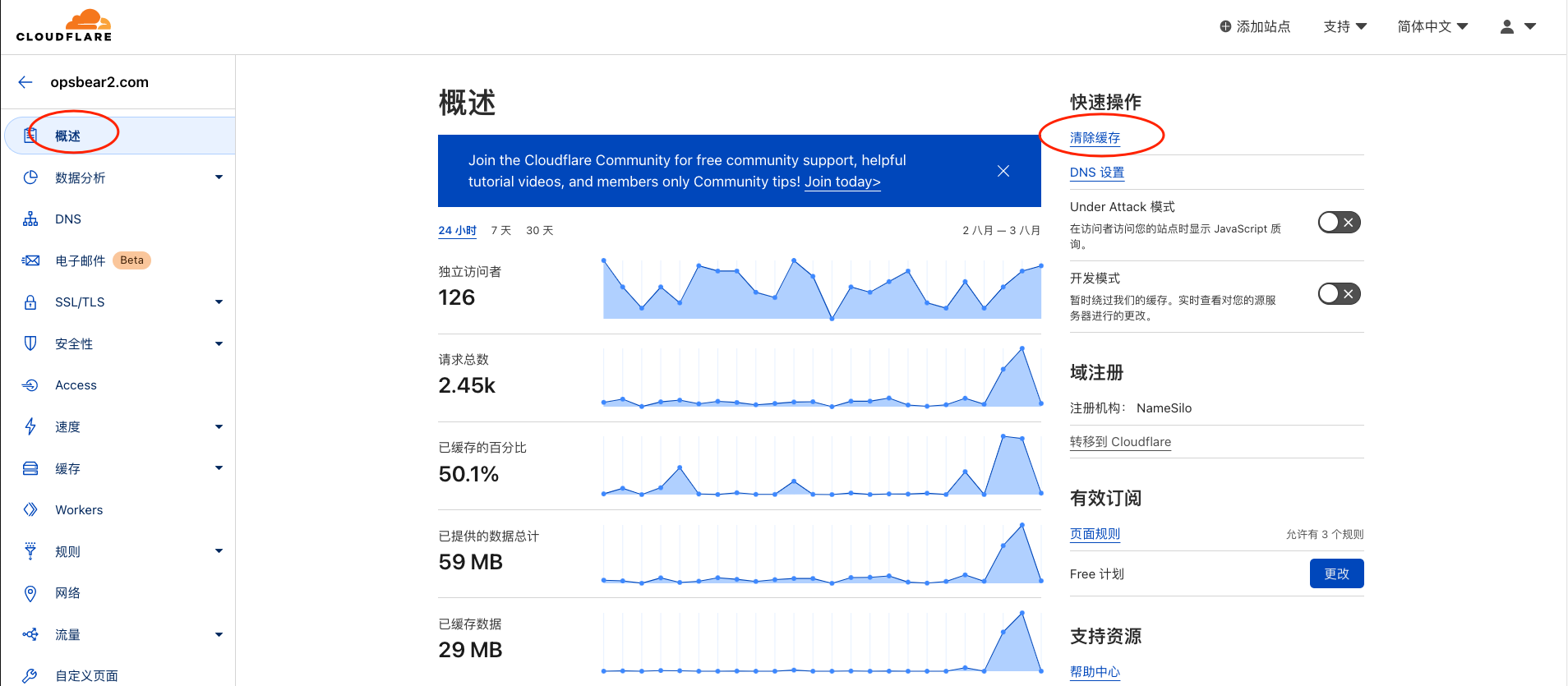This screenshot has width=1568, height=686.
Task: Click the NameSilo registrar text
Action: pos(1164,408)
